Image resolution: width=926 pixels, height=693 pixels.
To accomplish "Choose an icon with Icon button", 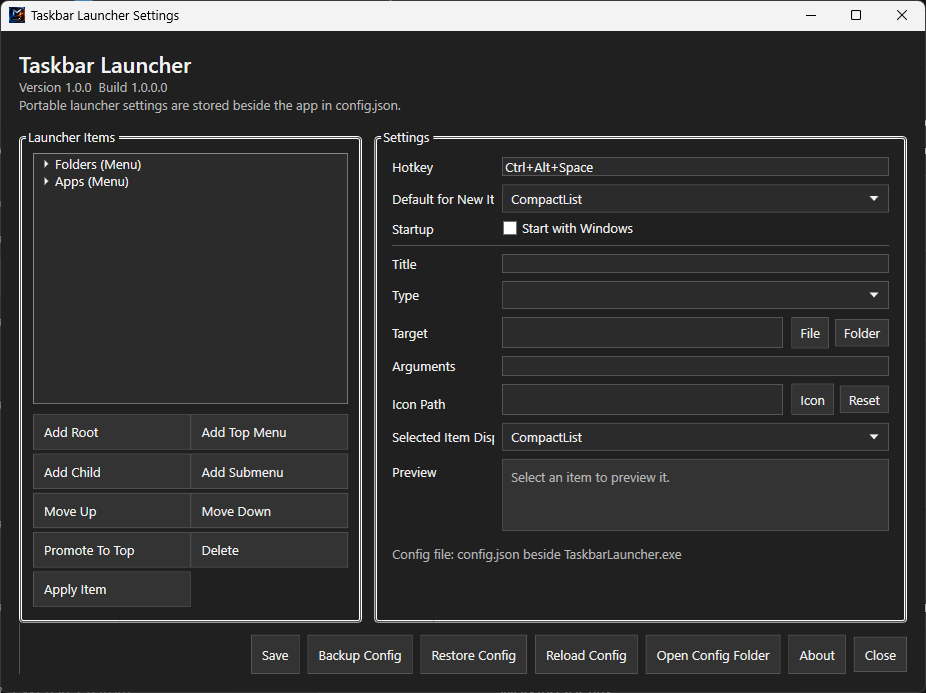I will [812, 400].
